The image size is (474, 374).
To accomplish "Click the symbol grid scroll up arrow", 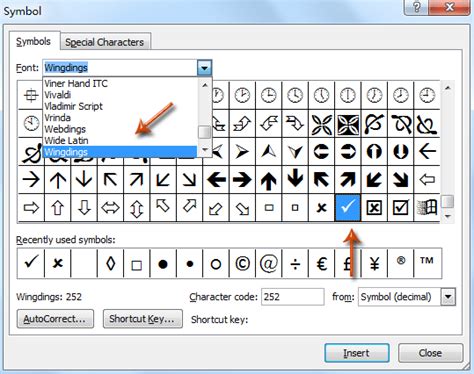I will click(448, 88).
